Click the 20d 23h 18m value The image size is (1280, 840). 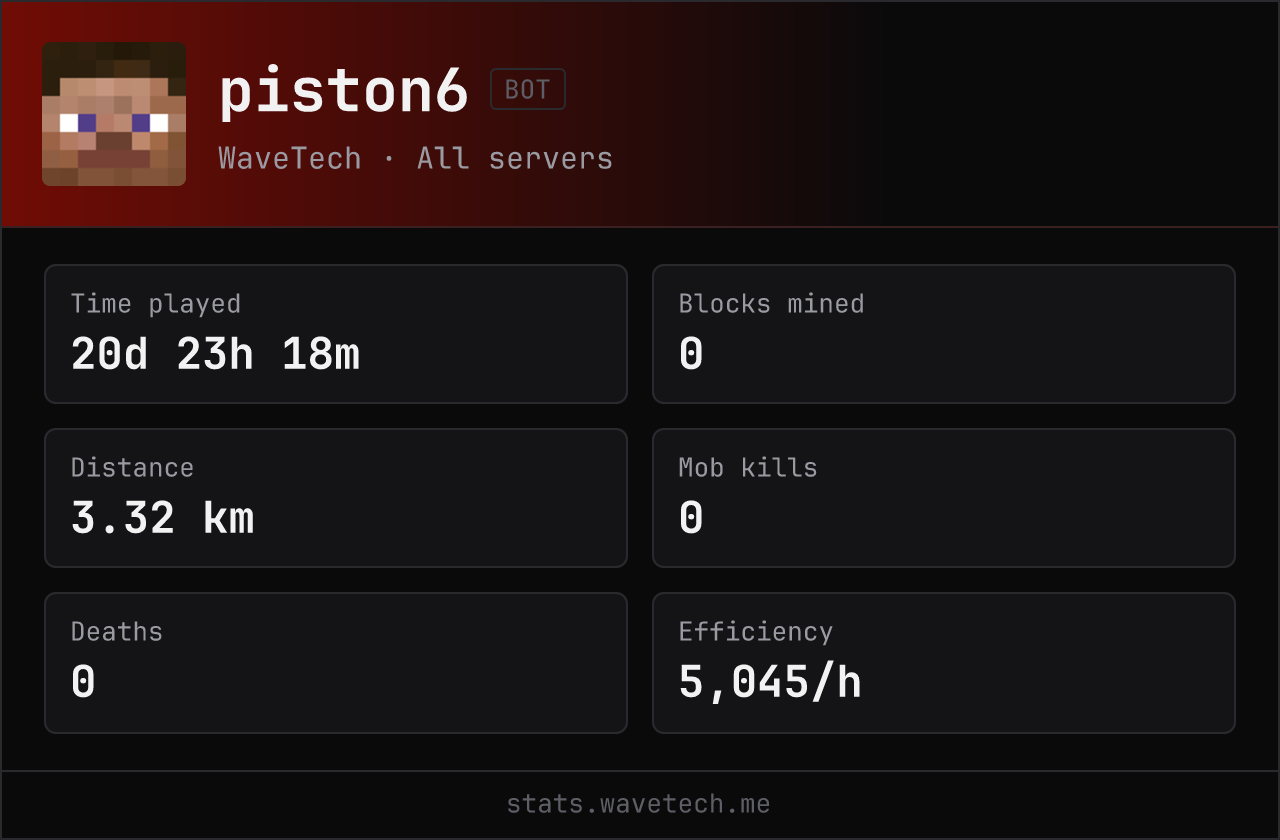[x=215, y=354]
